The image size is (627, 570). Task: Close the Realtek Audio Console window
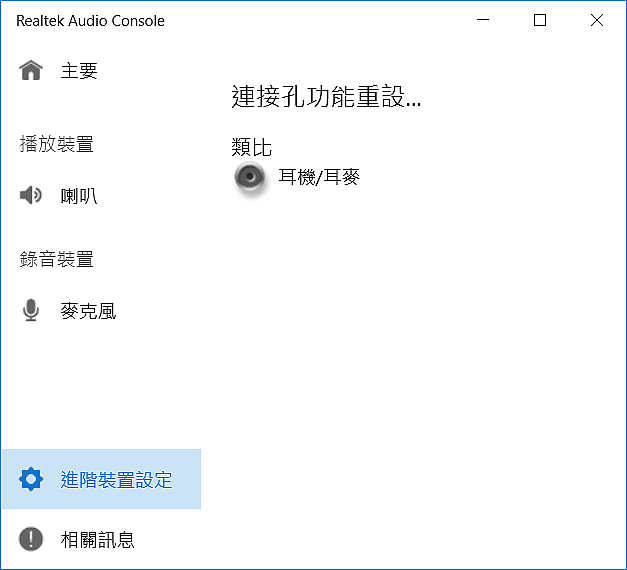coord(597,20)
